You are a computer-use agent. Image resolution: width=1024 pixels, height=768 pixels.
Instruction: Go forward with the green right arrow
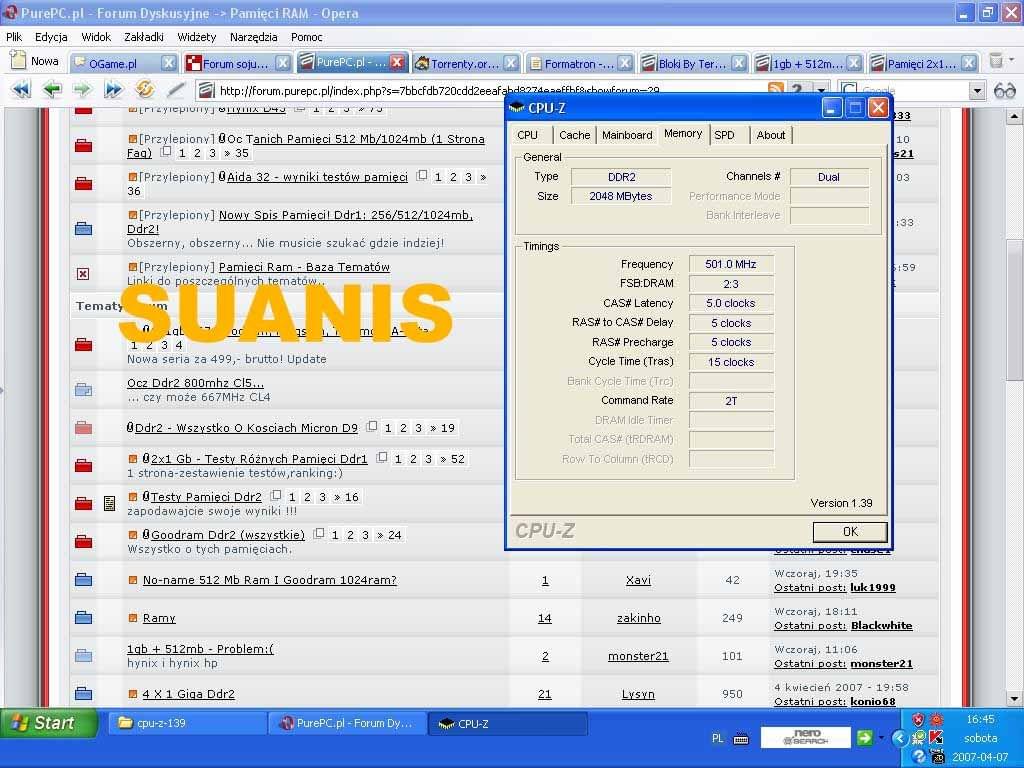82,89
